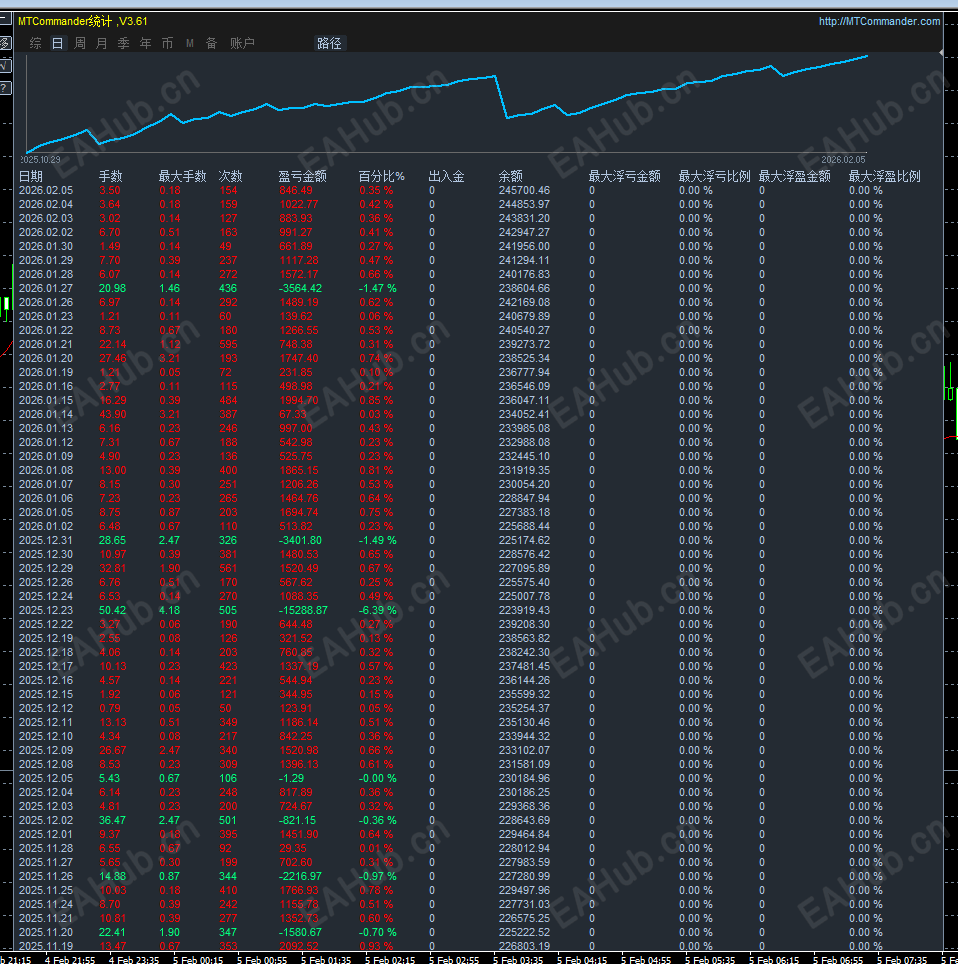958x964 pixels.
Task: Select the 年 yearly tab
Action: (146, 43)
